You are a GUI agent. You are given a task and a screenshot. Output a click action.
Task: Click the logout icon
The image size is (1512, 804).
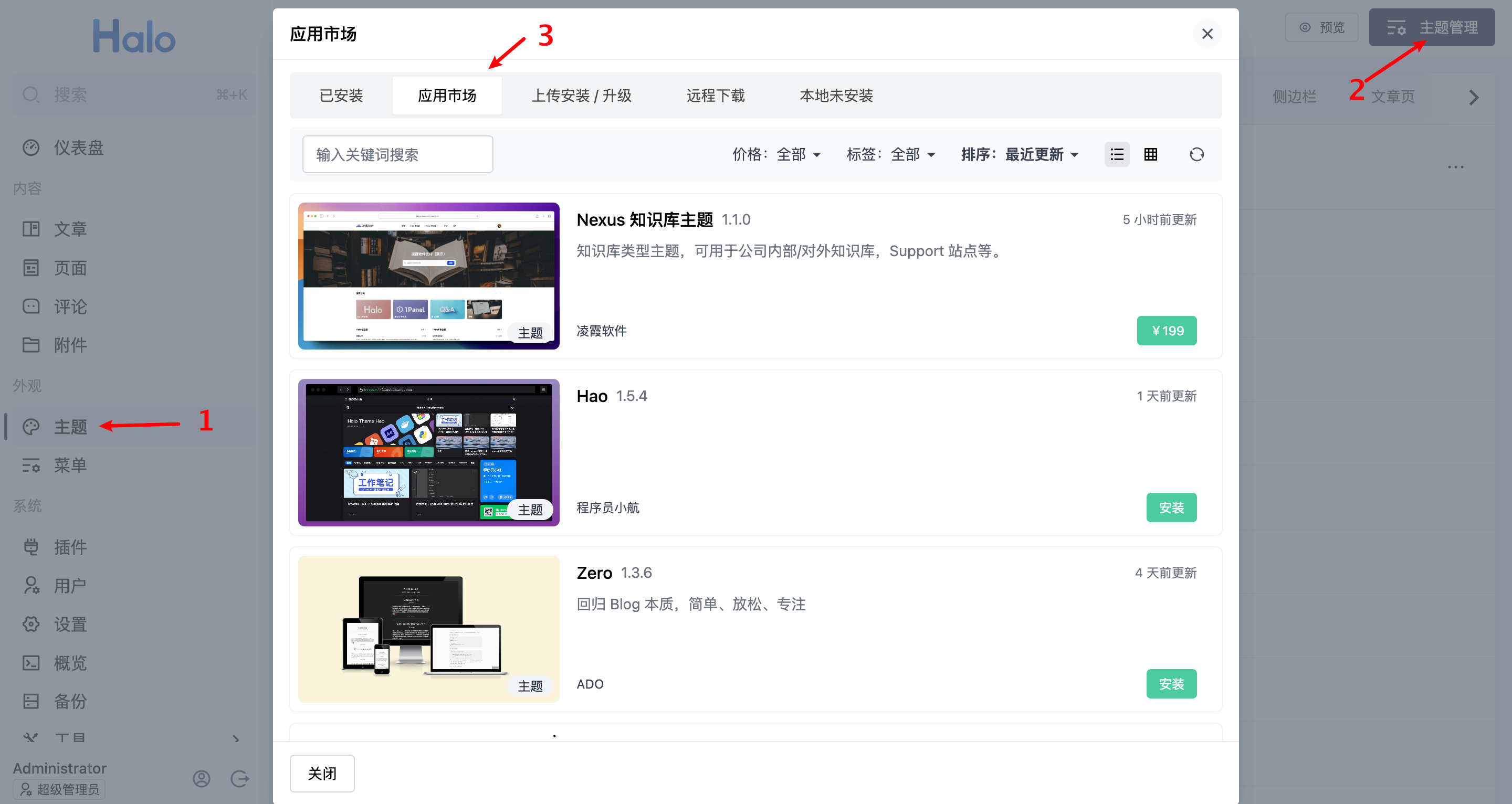click(240, 778)
